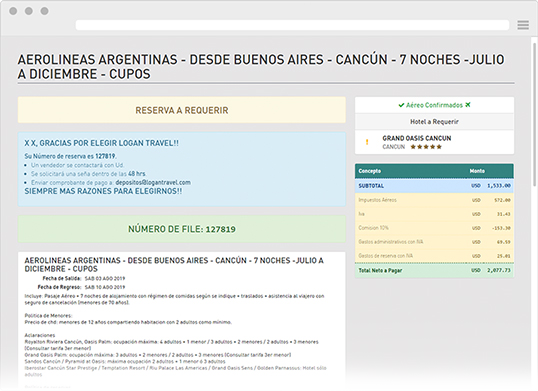The width and height of the screenshot is (538, 391).
Task: Open the hamburger menu icon
Action: coord(523,25)
